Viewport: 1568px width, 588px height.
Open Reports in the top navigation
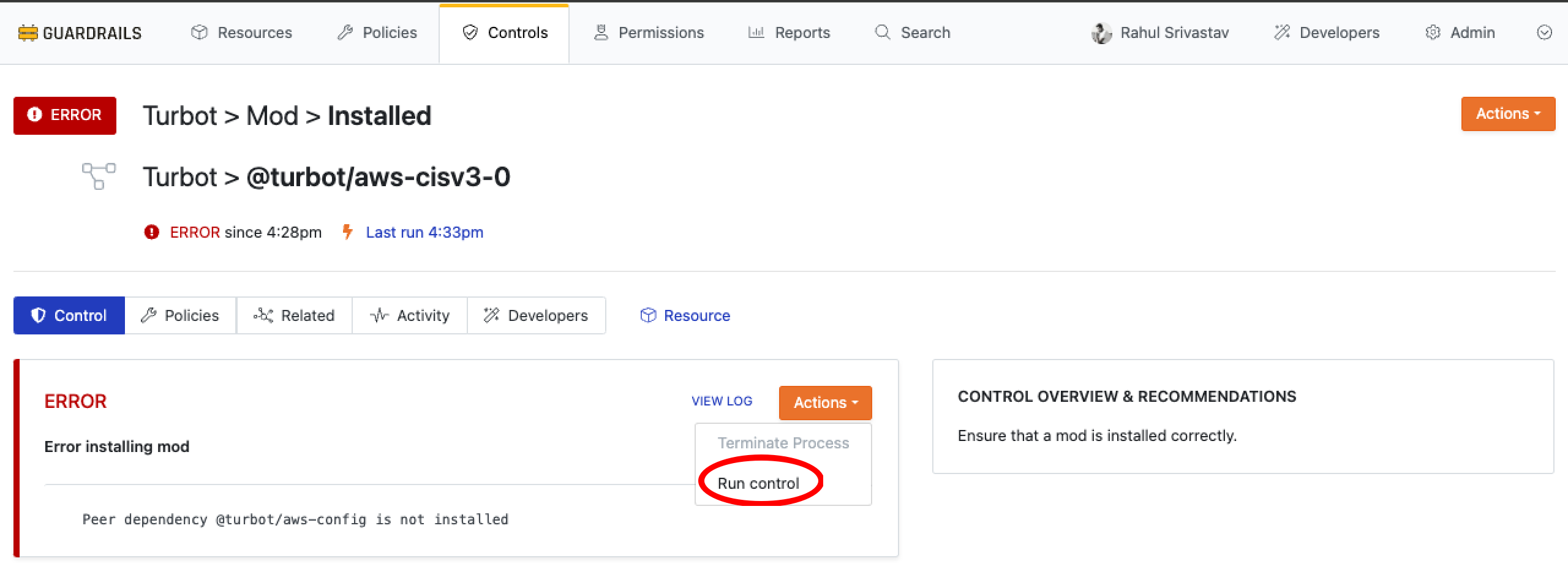point(789,33)
